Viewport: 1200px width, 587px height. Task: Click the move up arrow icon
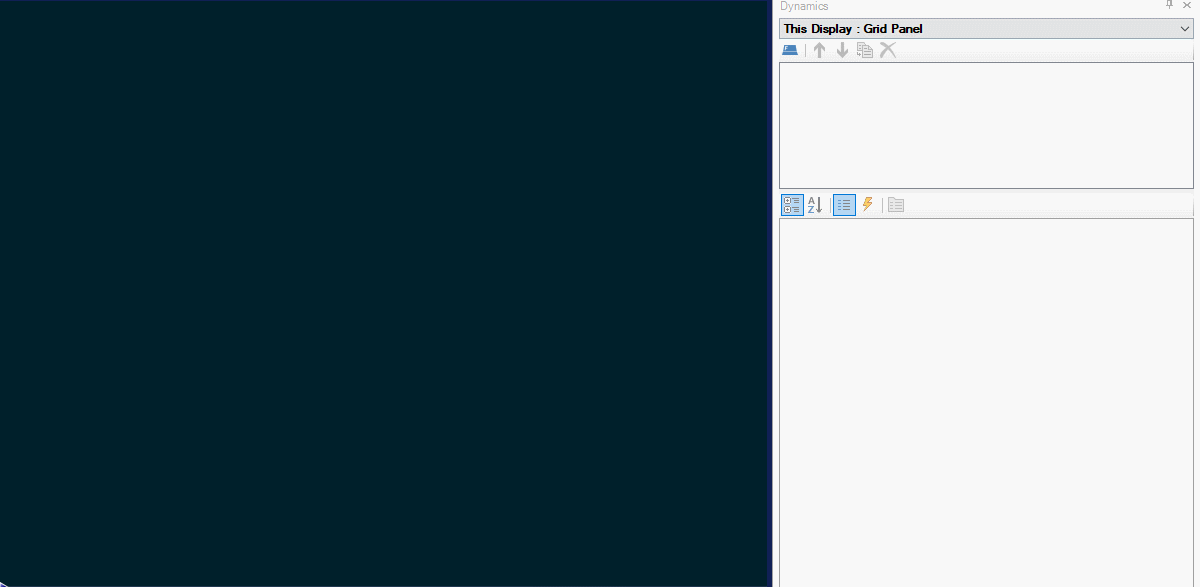click(x=819, y=50)
